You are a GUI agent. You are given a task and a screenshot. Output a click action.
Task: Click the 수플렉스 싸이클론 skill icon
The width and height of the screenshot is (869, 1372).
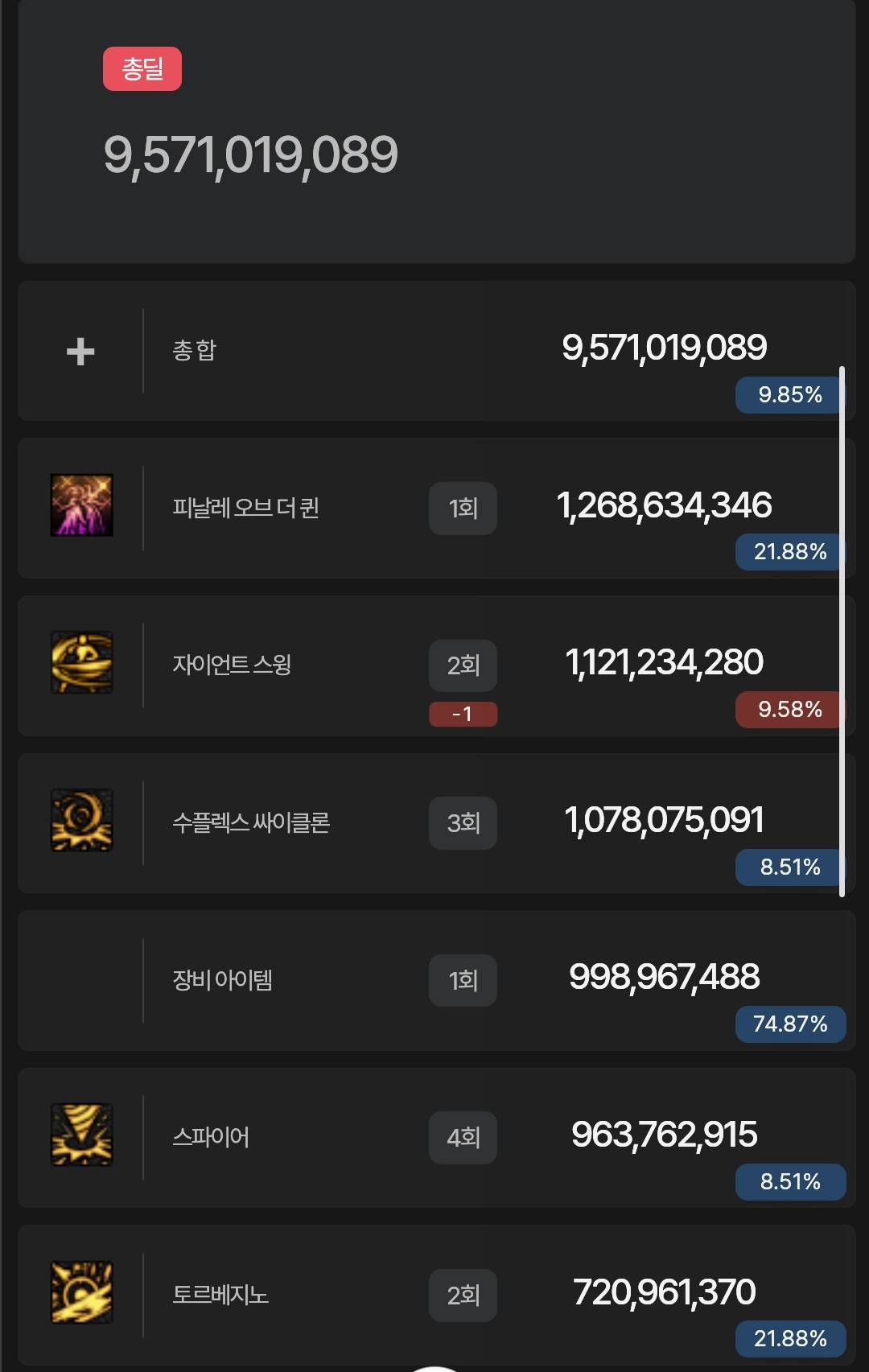tap(81, 820)
